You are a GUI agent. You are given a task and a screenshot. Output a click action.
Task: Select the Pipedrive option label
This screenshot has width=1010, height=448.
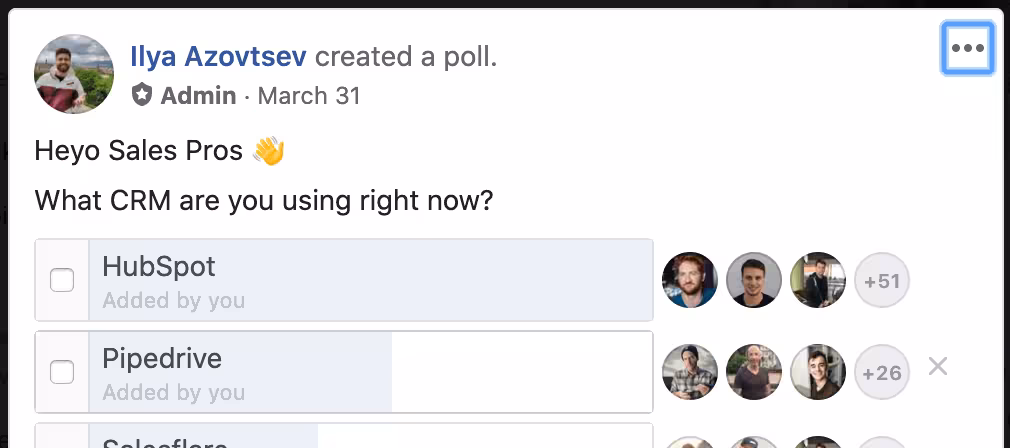click(162, 359)
